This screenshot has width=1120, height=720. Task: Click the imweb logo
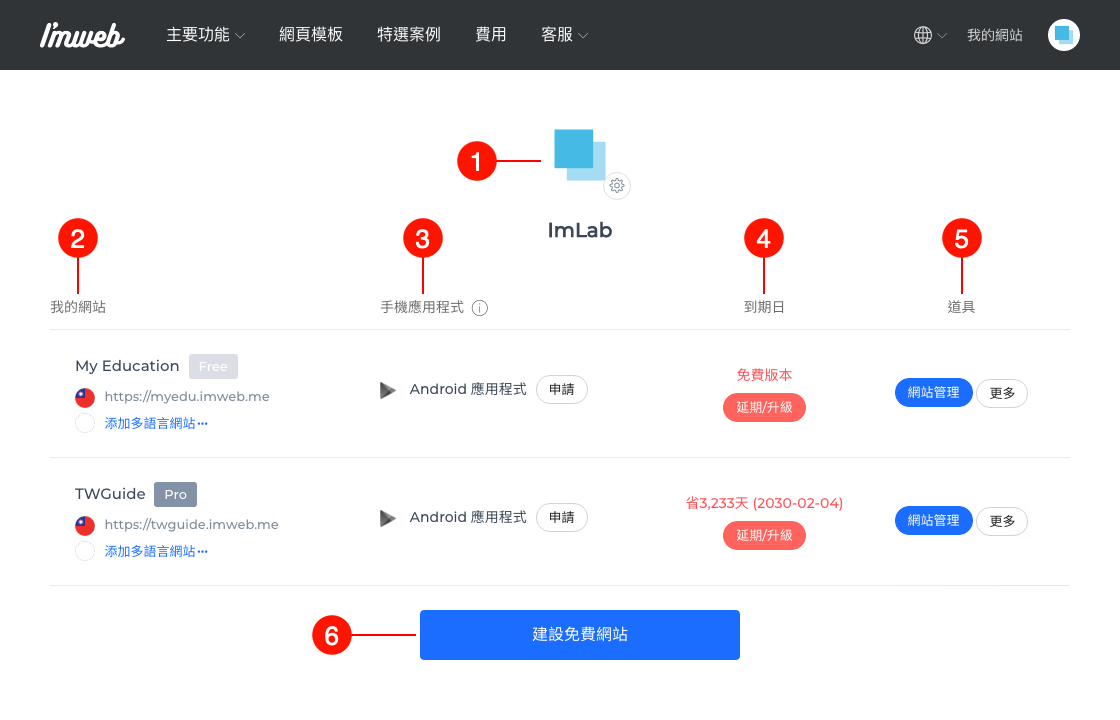82,35
